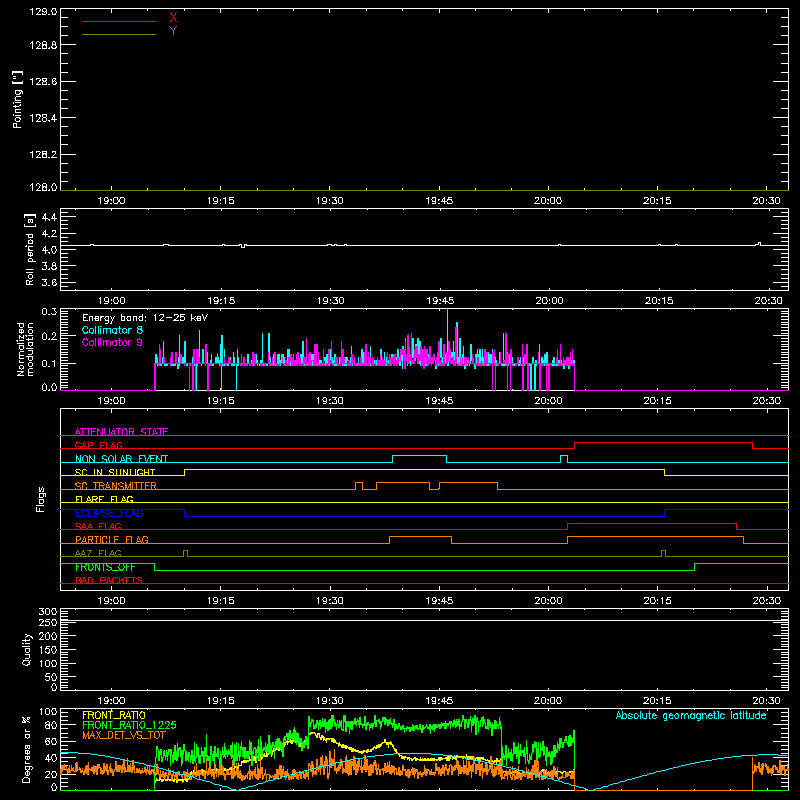This screenshot has width=800, height=800.
Task: Click the '128.8' tick label
Action: point(43,45)
